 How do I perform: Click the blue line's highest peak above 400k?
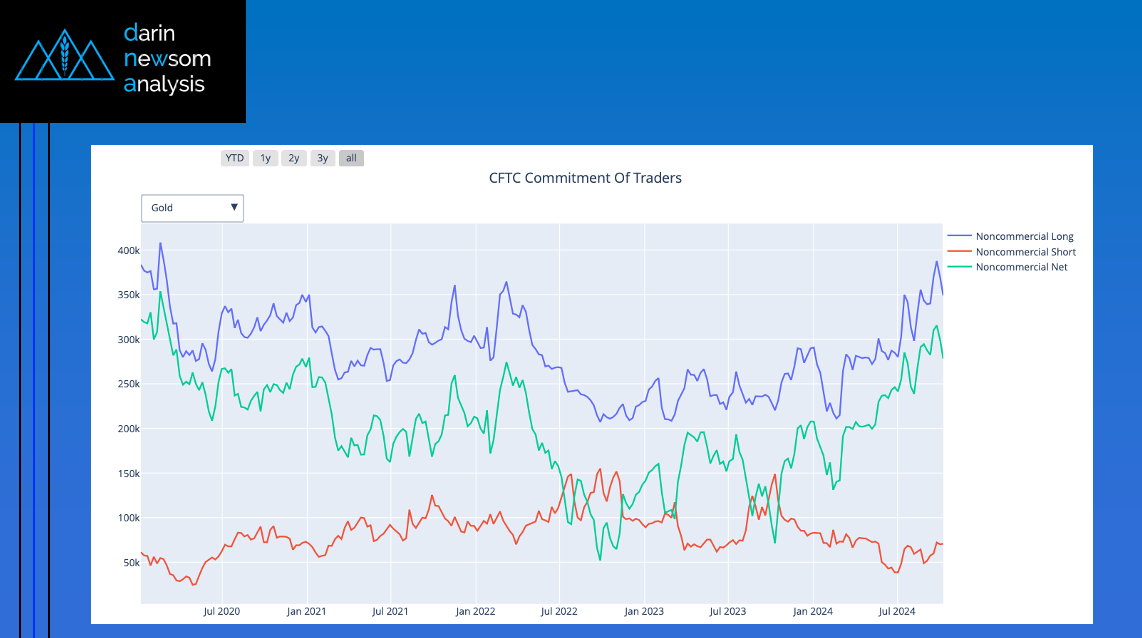pos(160,243)
